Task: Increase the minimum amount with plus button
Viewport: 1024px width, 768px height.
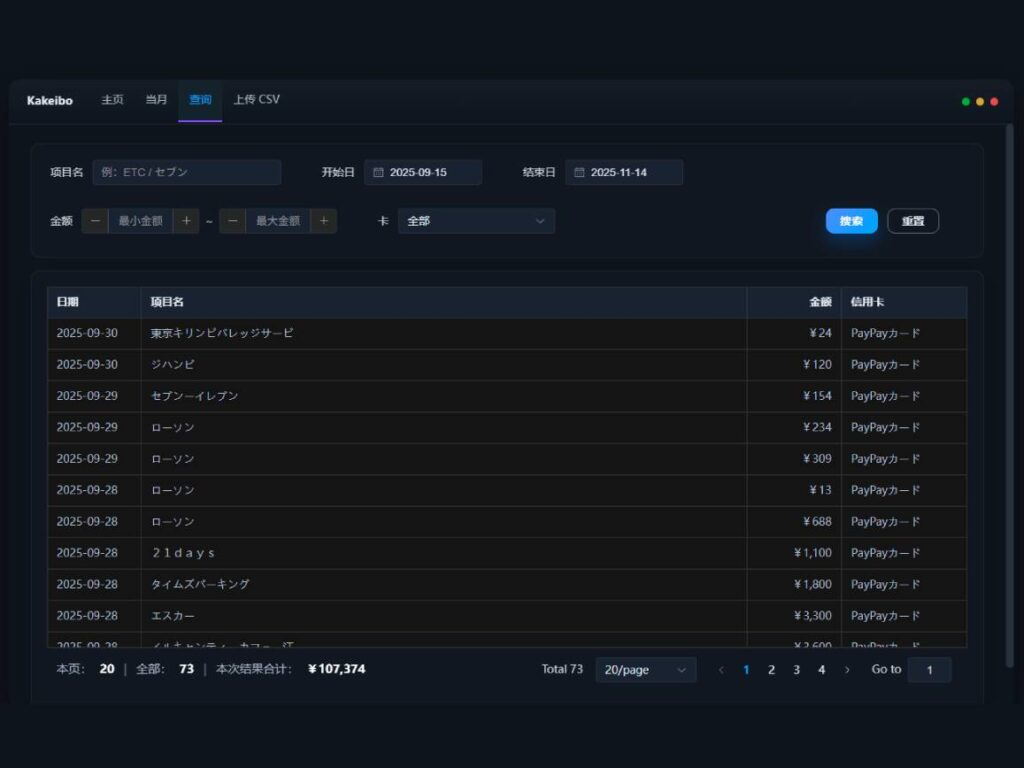Action: pos(186,221)
